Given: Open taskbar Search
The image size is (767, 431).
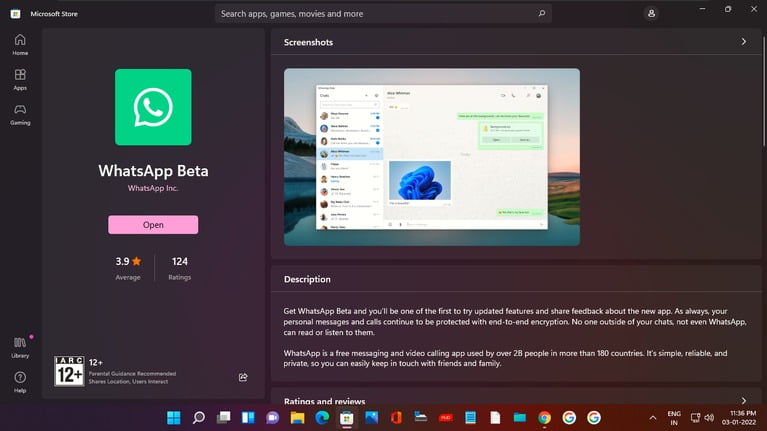Looking at the screenshot, I should (199, 417).
